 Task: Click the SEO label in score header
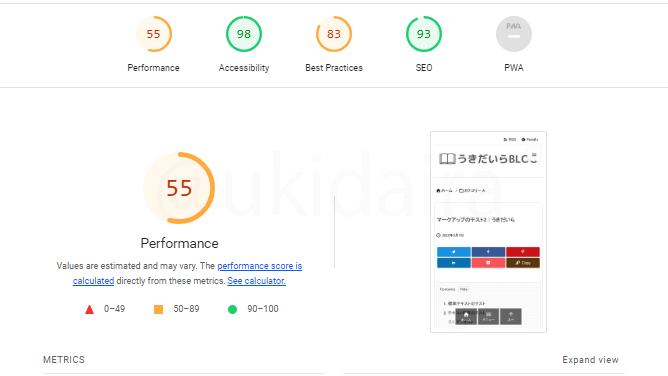pos(424,68)
